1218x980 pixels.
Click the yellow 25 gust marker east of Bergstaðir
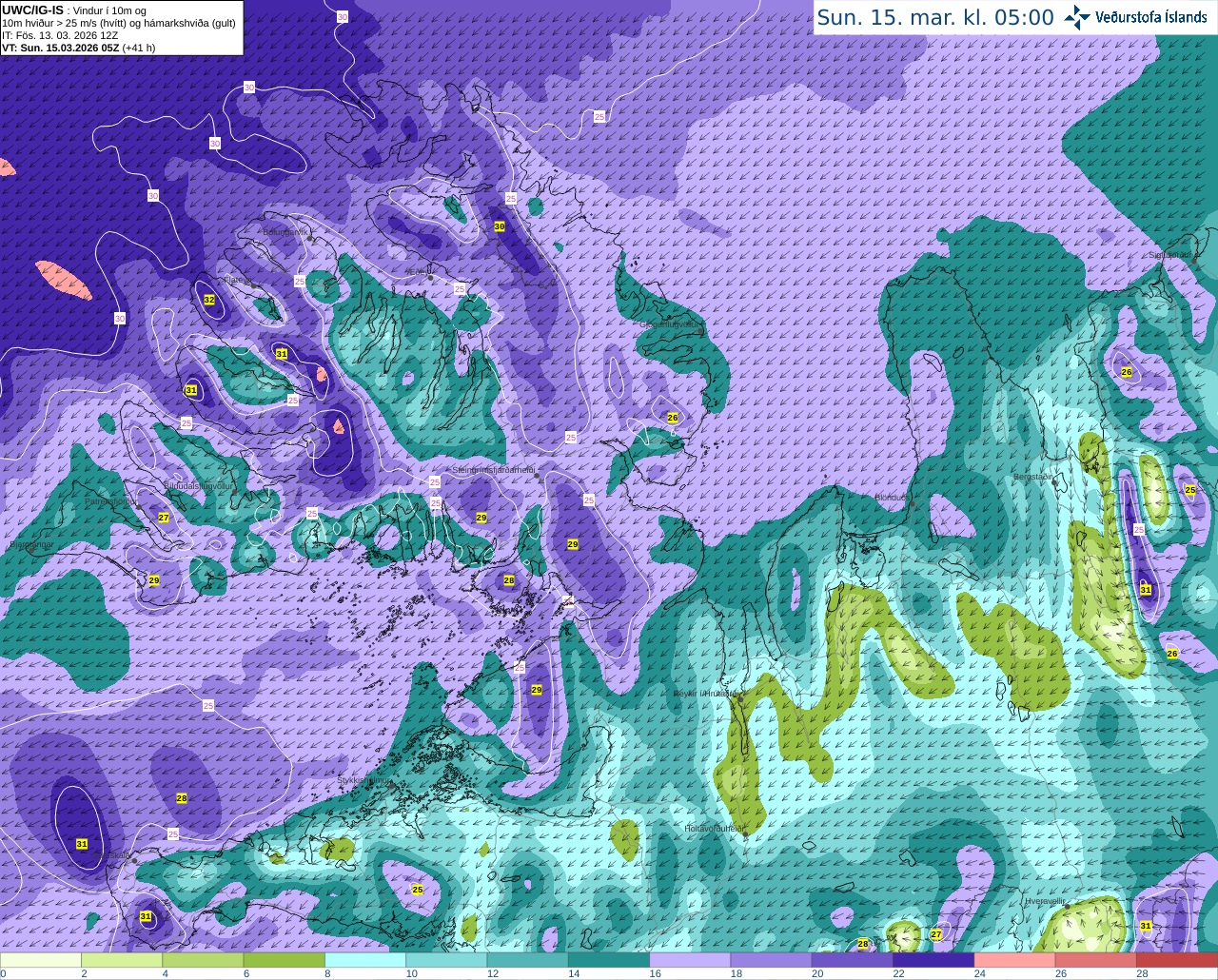click(x=1190, y=490)
